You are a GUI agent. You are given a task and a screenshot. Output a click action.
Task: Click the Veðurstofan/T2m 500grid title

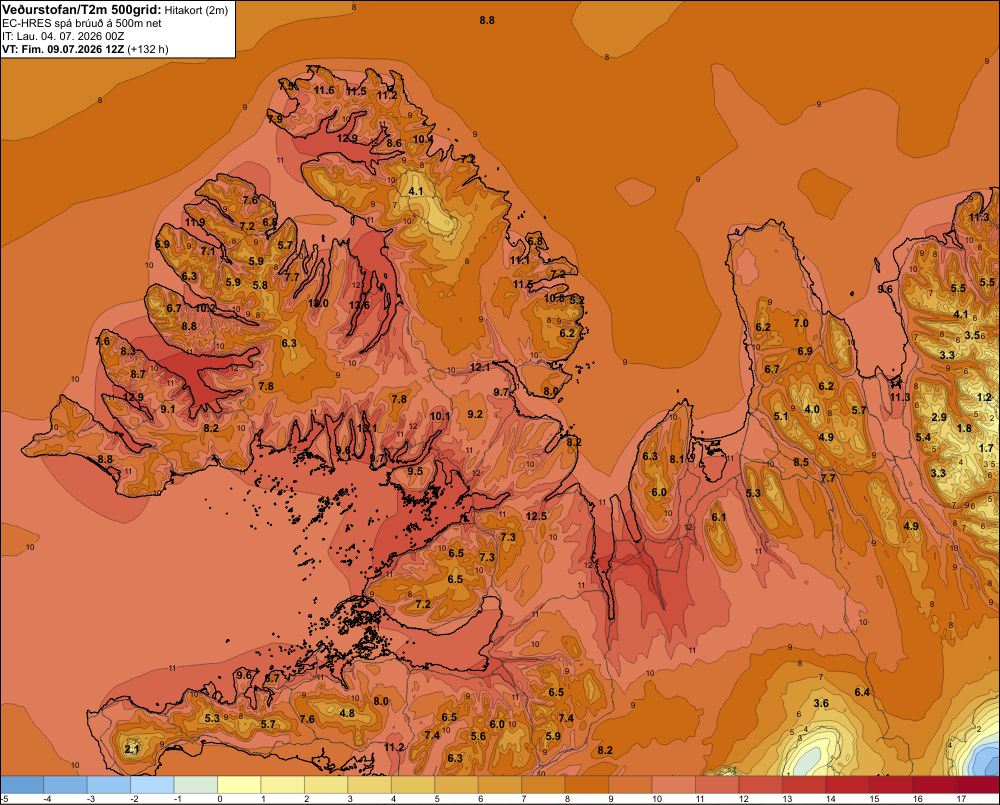[x=82, y=10]
